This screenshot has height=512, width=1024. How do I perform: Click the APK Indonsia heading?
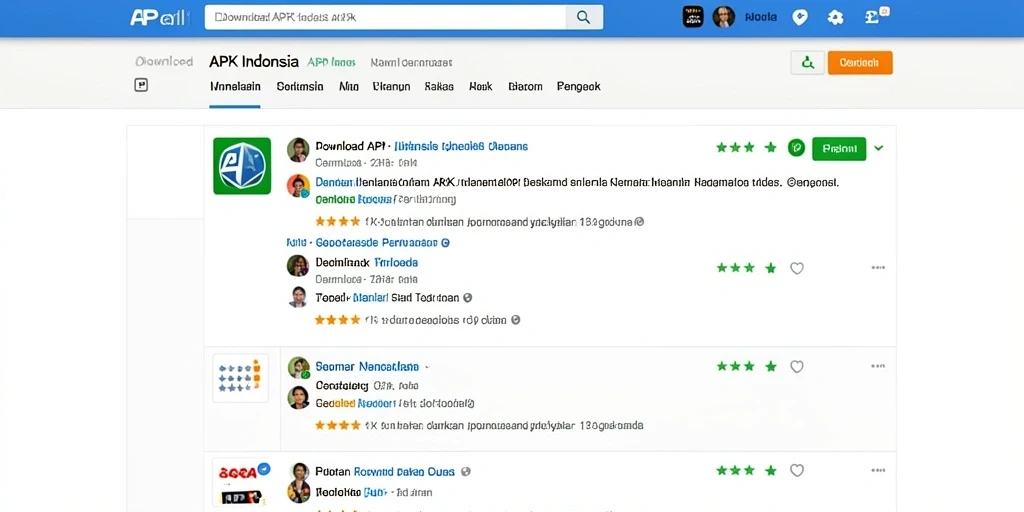click(254, 62)
